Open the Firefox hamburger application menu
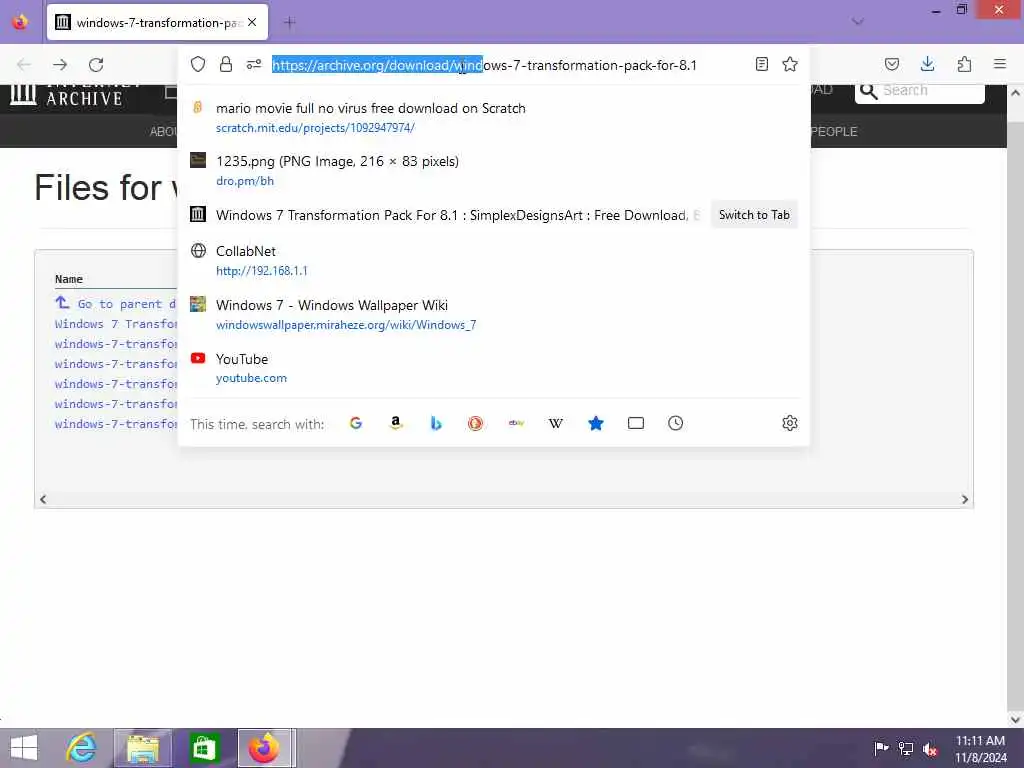 [1000, 64]
